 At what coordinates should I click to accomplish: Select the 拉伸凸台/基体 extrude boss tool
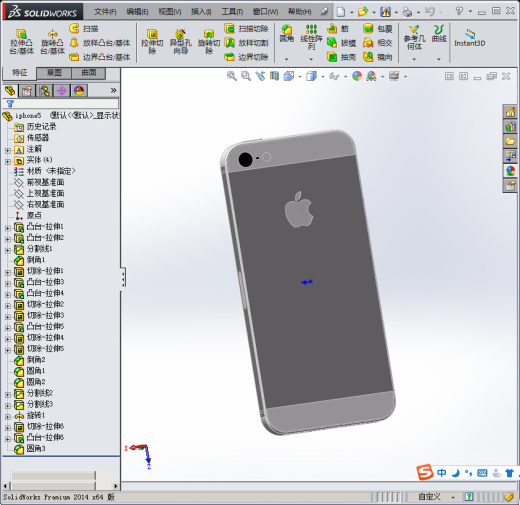pos(22,42)
